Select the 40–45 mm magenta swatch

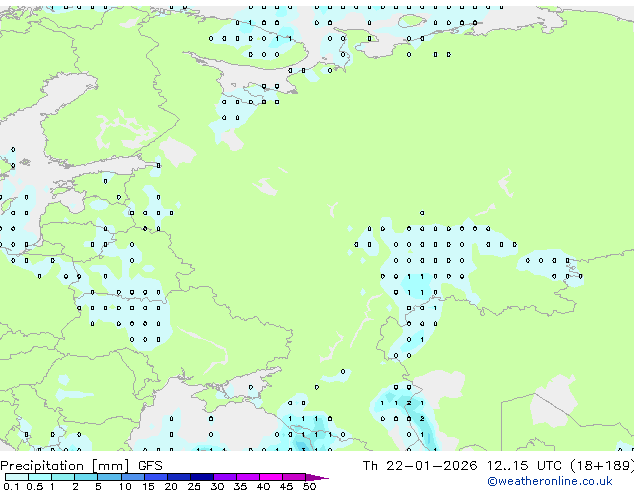coord(271,477)
